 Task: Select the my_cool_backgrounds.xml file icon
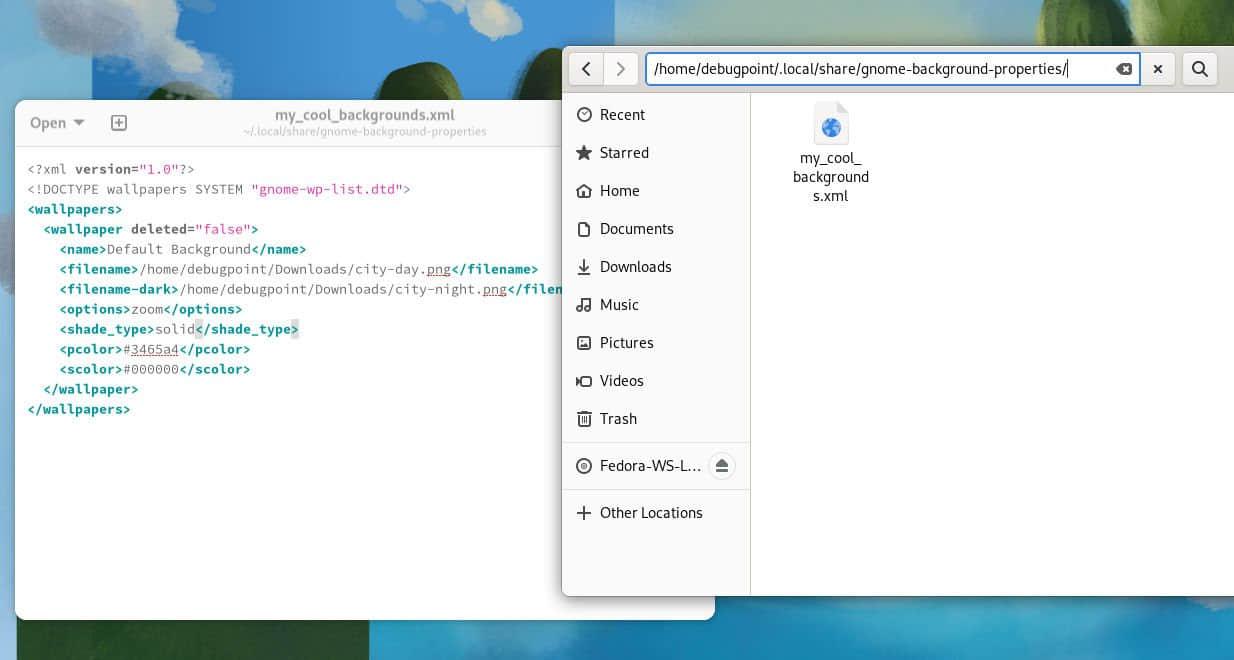830,127
